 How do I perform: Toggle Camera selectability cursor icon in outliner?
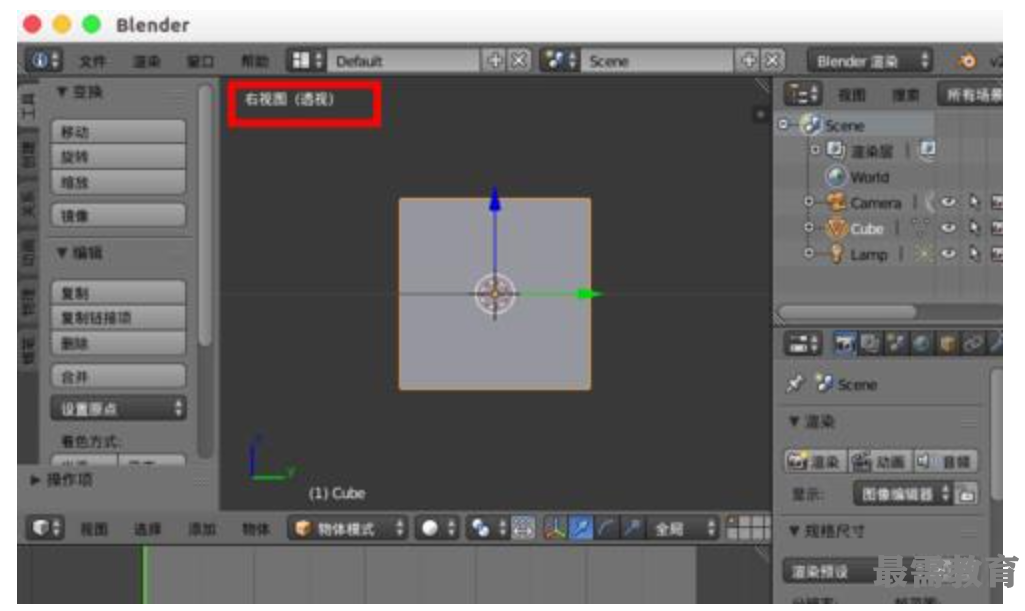point(974,203)
